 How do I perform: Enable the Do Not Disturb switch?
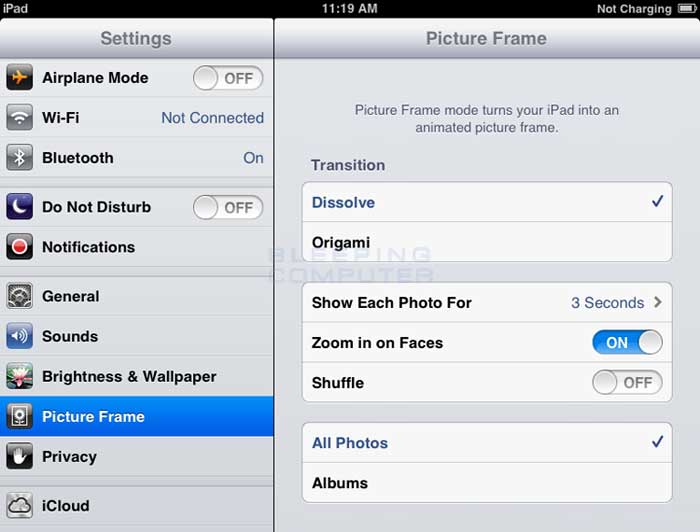[228, 208]
